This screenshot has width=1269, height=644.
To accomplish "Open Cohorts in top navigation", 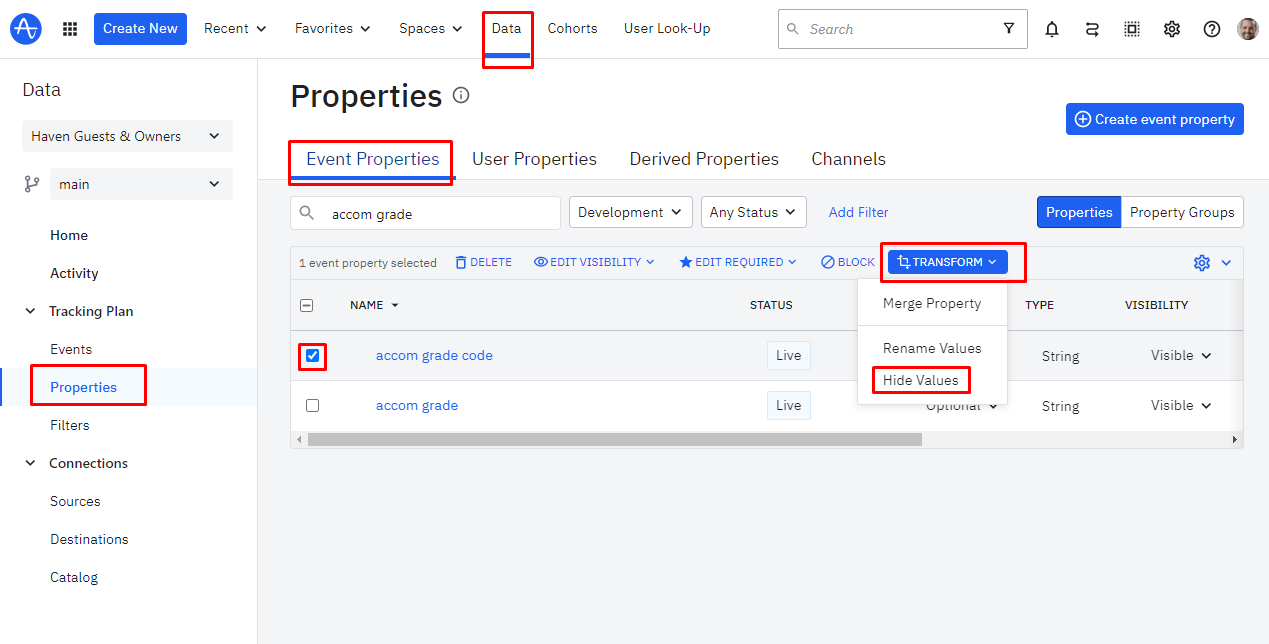I will point(572,29).
